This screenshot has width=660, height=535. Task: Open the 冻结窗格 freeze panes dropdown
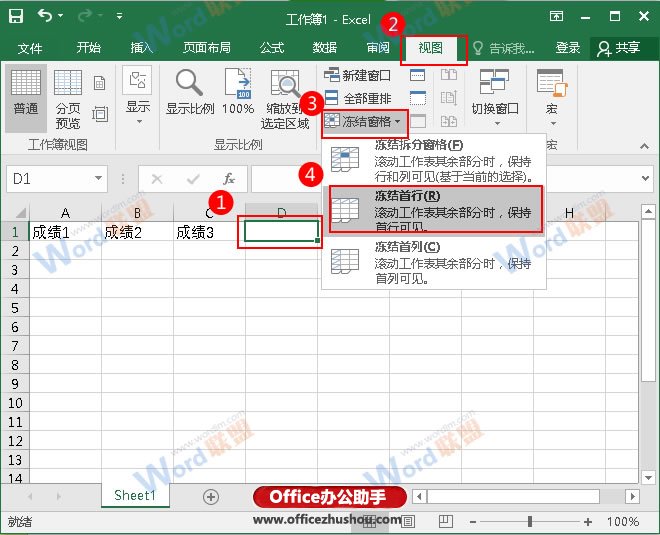pos(363,122)
